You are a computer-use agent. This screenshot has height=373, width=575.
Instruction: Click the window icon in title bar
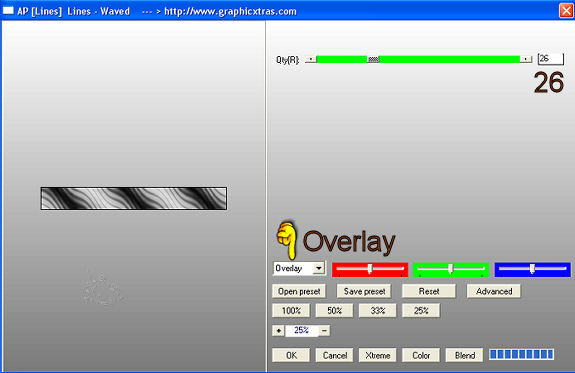(8, 11)
